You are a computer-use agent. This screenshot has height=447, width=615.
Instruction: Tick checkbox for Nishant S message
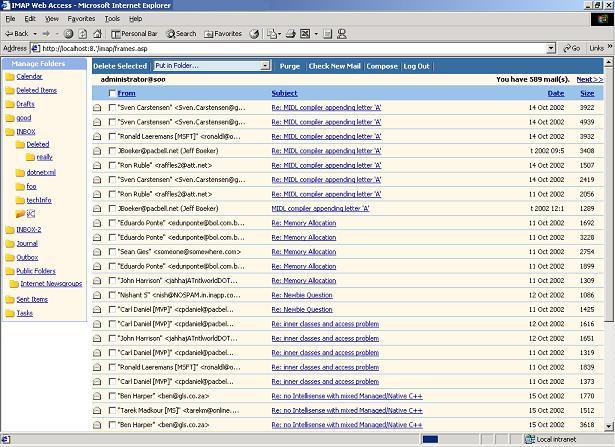tap(112, 295)
